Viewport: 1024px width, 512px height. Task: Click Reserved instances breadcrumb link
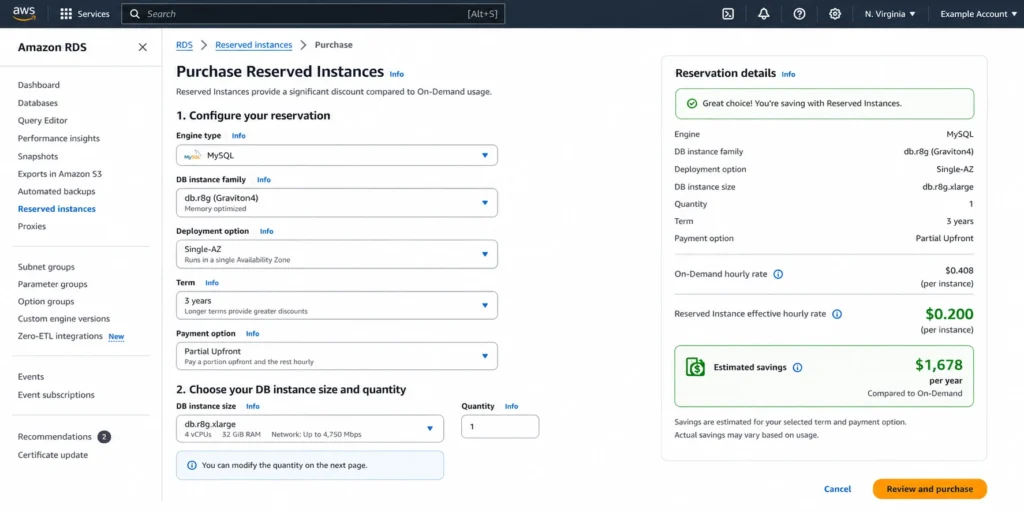click(x=253, y=45)
